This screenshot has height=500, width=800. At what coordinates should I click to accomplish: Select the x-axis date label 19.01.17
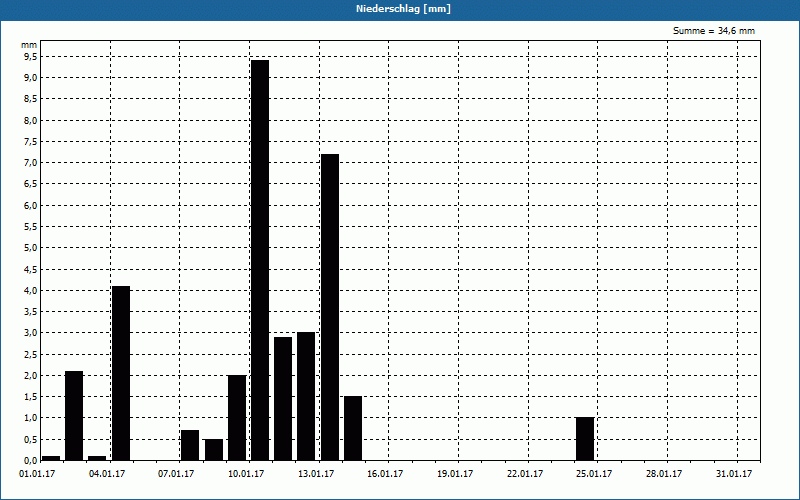tap(455, 474)
